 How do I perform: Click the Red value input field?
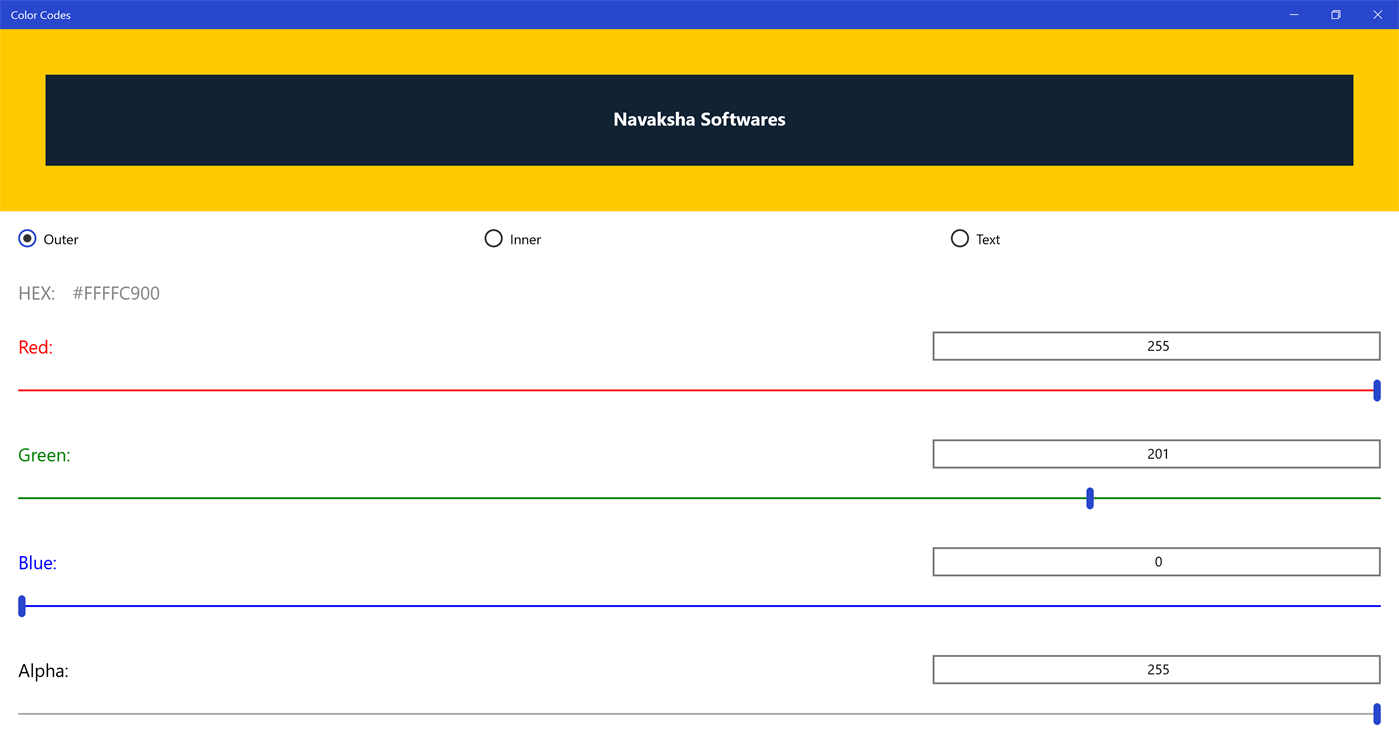pos(1155,345)
